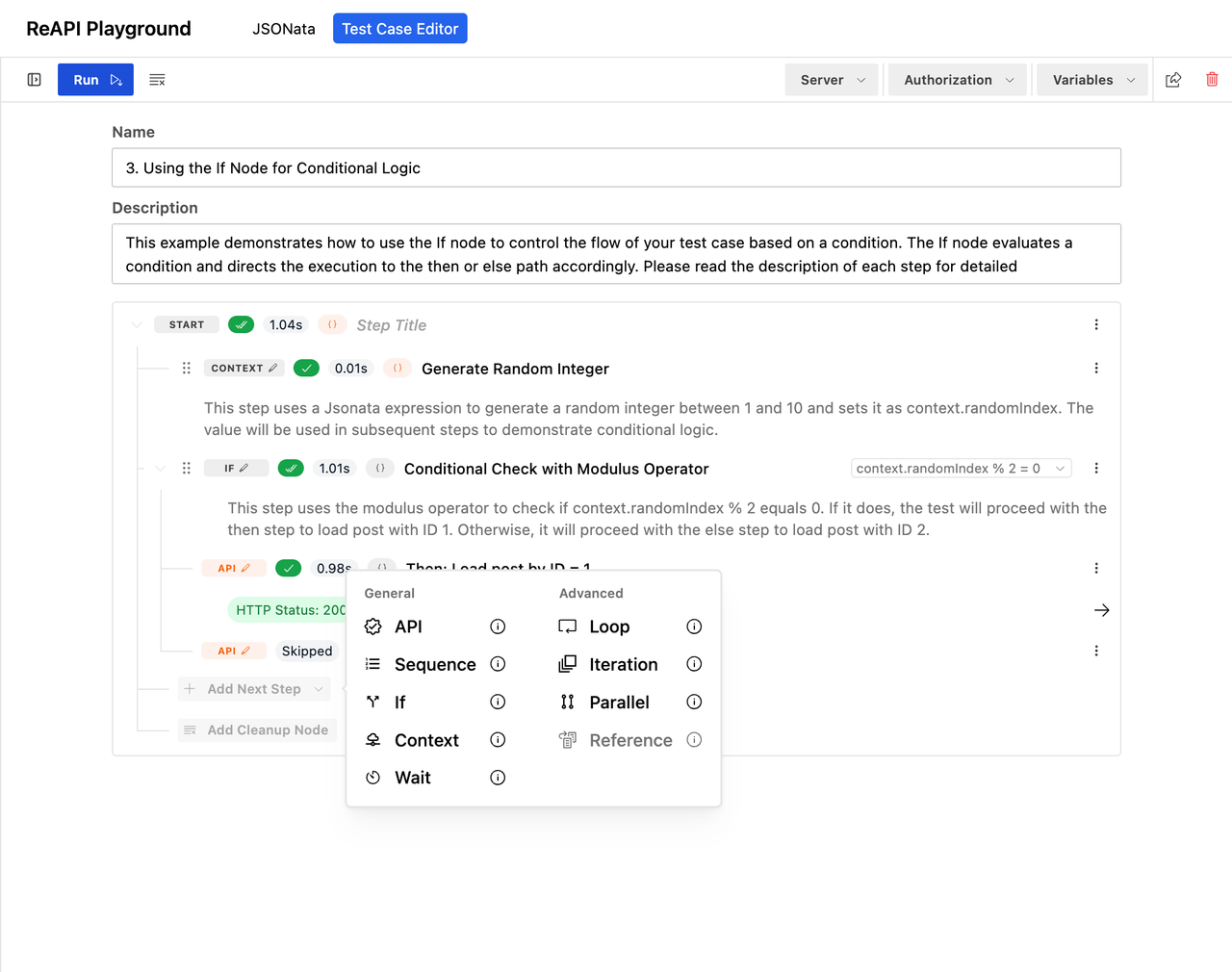The image size is (1232, 972).
Task: Show info for Reference node
Action: pyautogui.click(x=694, y=740)
